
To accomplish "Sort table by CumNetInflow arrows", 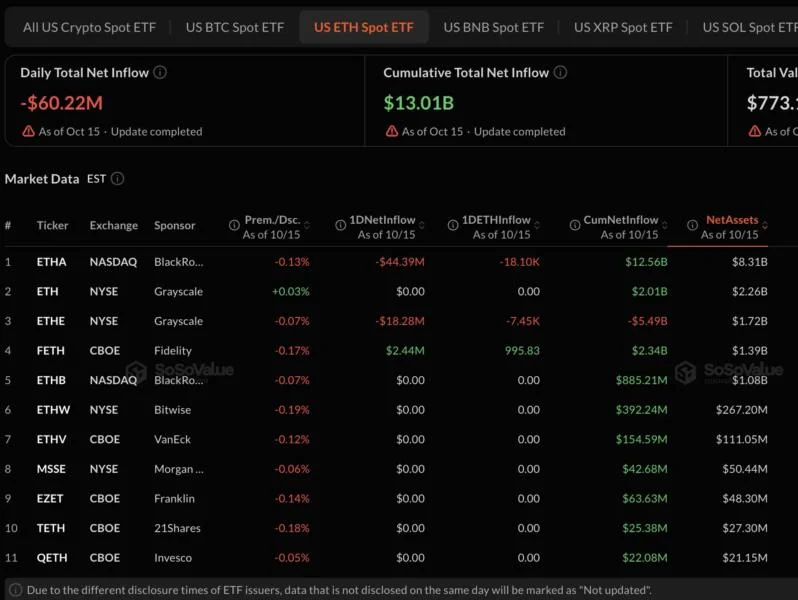I will (665, 225).
